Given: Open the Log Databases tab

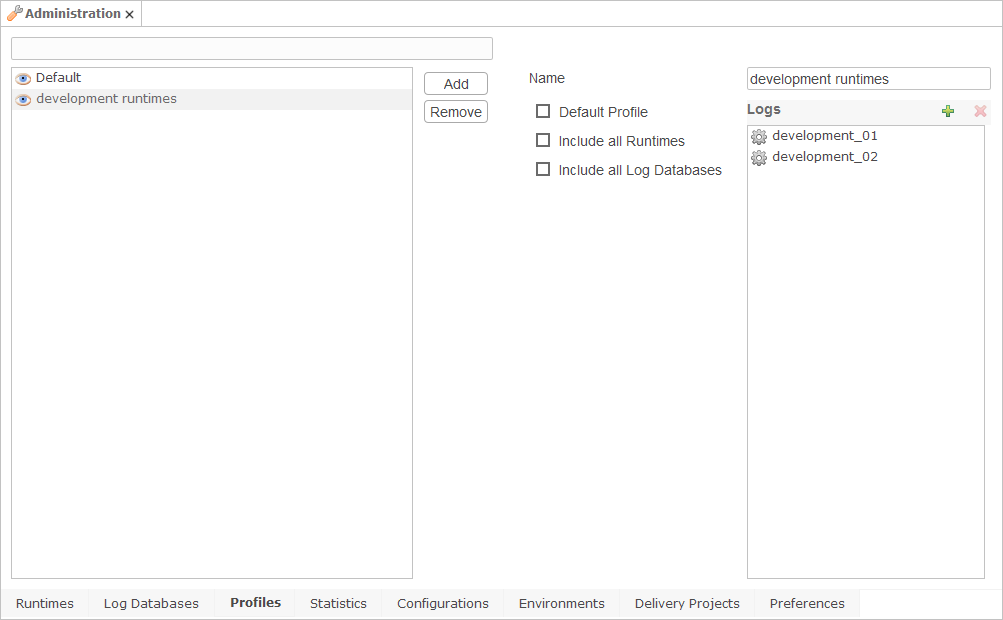Looking at the screenshot, I should coord(151,603).
